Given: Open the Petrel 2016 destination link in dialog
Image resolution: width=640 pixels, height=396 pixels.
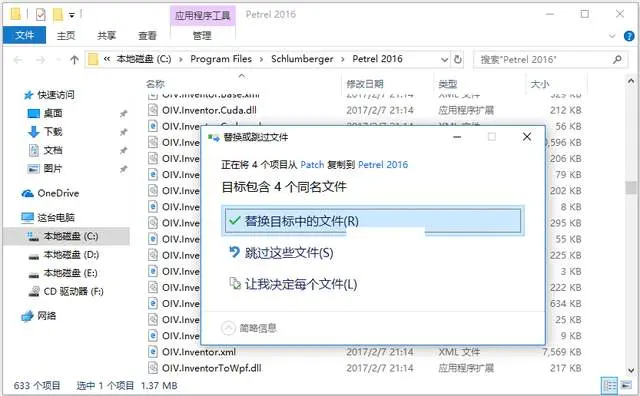Looking at the screenshot, I should click(x=383, y=165).
